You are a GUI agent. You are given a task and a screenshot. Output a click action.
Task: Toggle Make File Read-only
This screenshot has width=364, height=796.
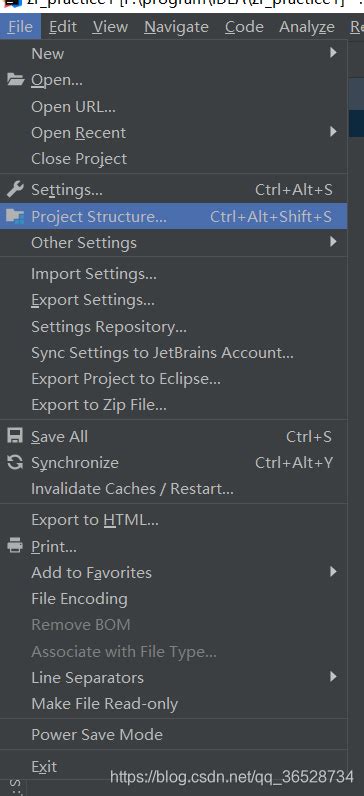(x=174, y=704)
